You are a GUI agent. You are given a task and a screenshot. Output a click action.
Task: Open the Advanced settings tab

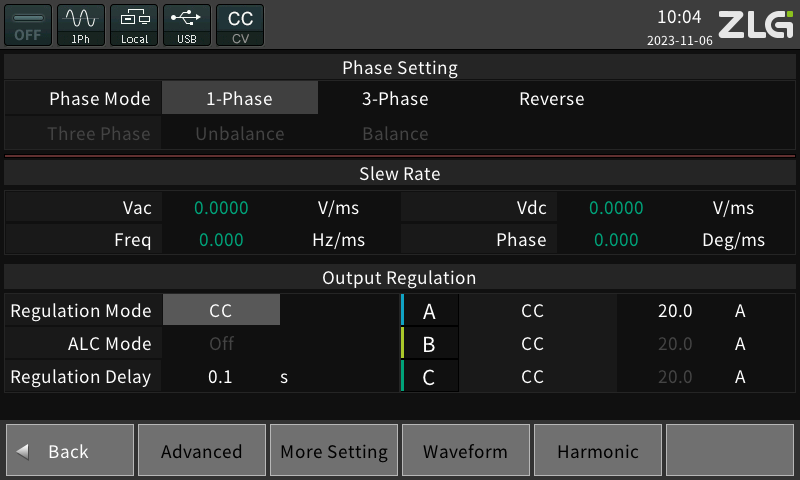(202, 452)
